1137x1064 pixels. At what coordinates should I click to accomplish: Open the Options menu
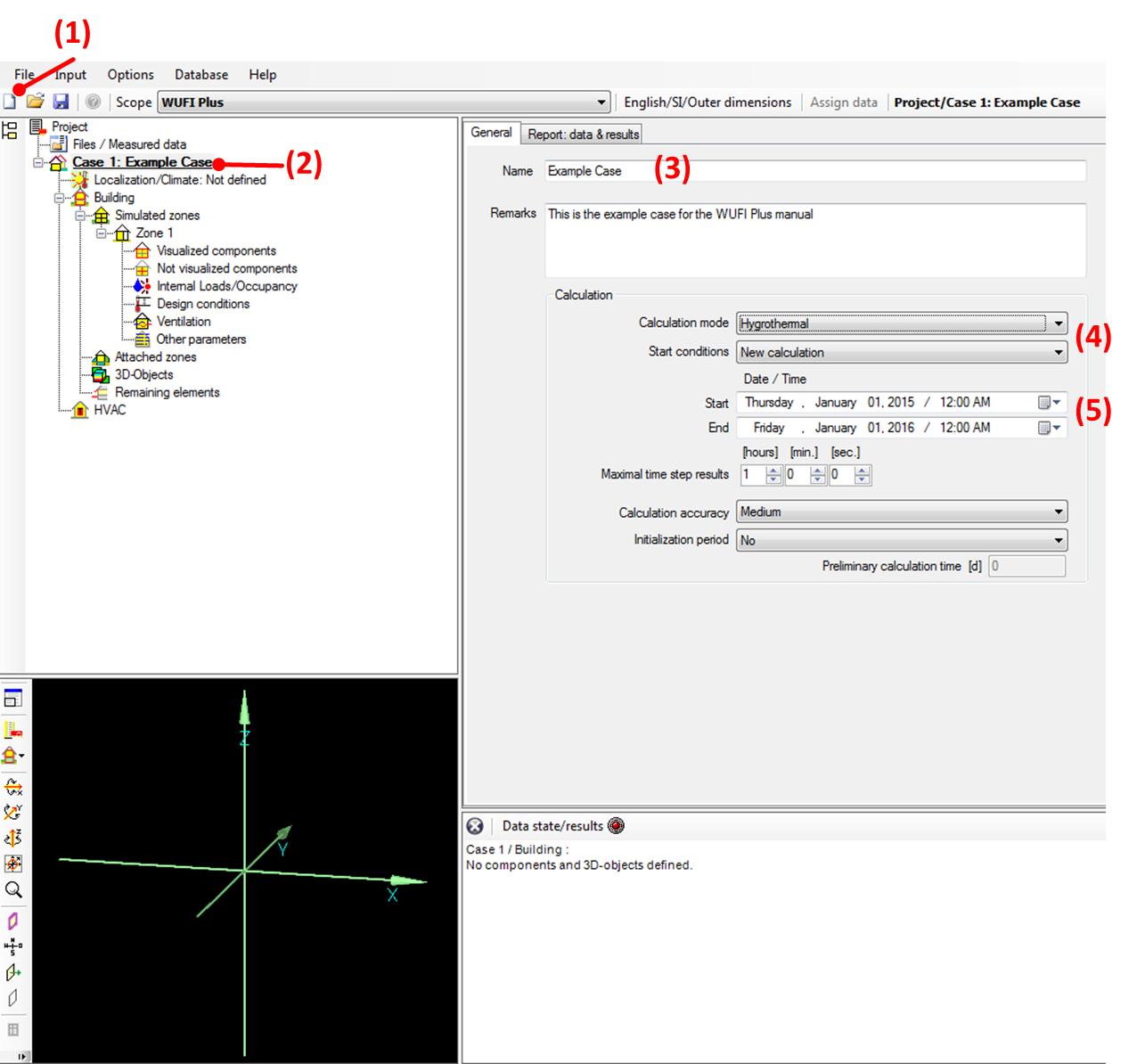pos(131,75)
